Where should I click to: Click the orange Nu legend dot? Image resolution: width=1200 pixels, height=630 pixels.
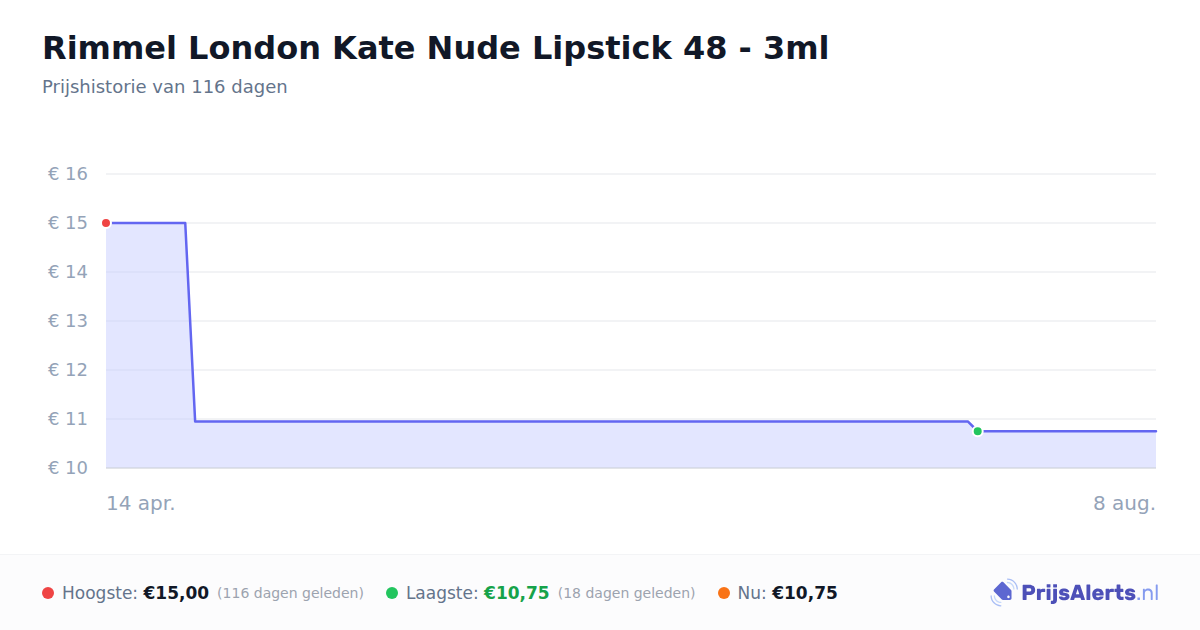pyautogui.click(x=724, y=593)
